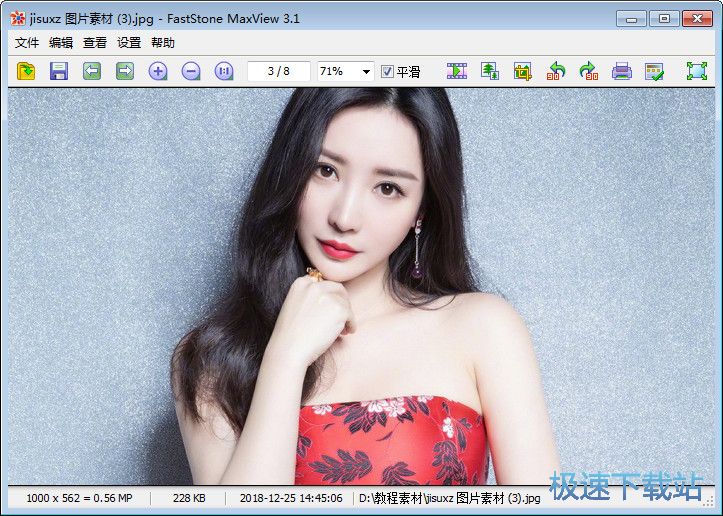Go to the previous image
The width and height of the screenshot is (723, 516).
(92, 71)
